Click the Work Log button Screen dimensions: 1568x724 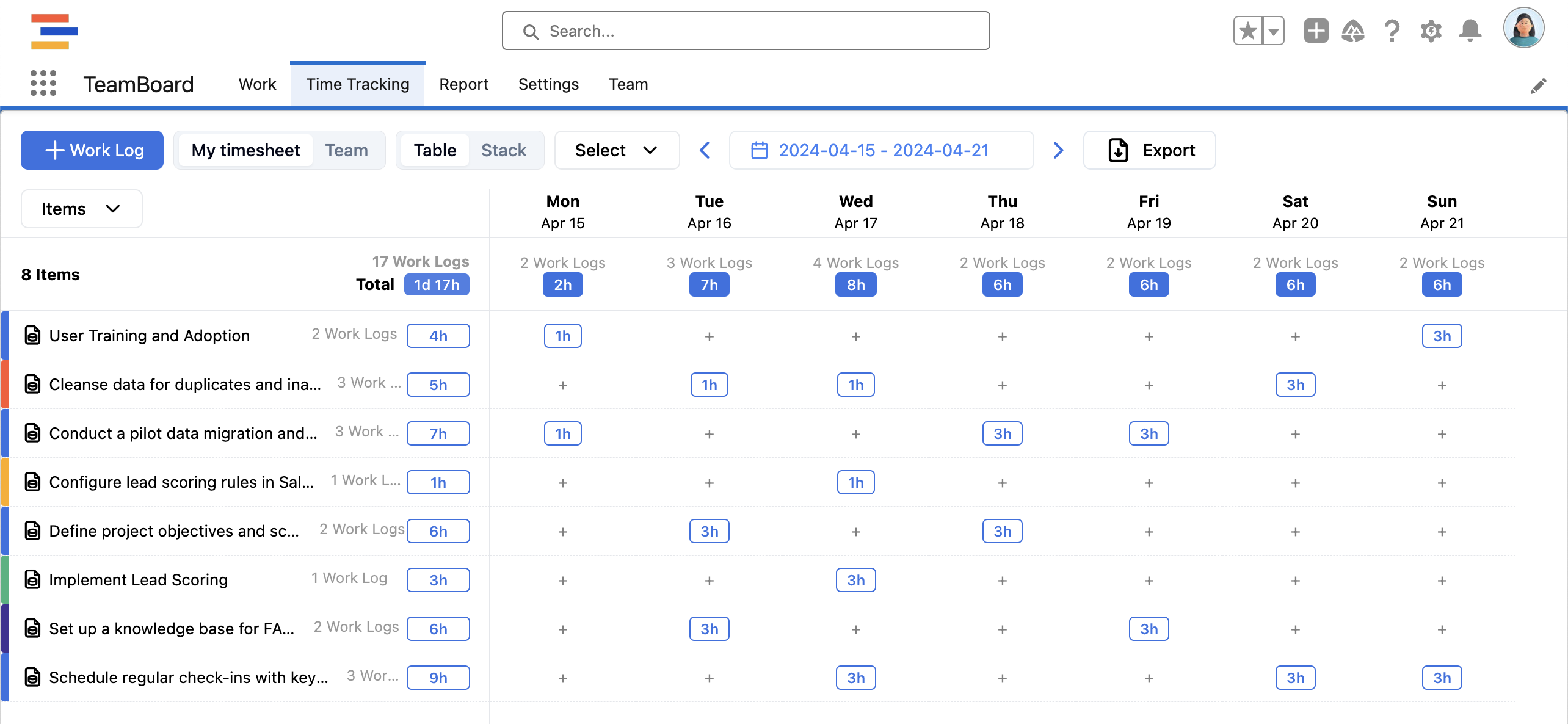pyautogui.click(x=92, y=150)
